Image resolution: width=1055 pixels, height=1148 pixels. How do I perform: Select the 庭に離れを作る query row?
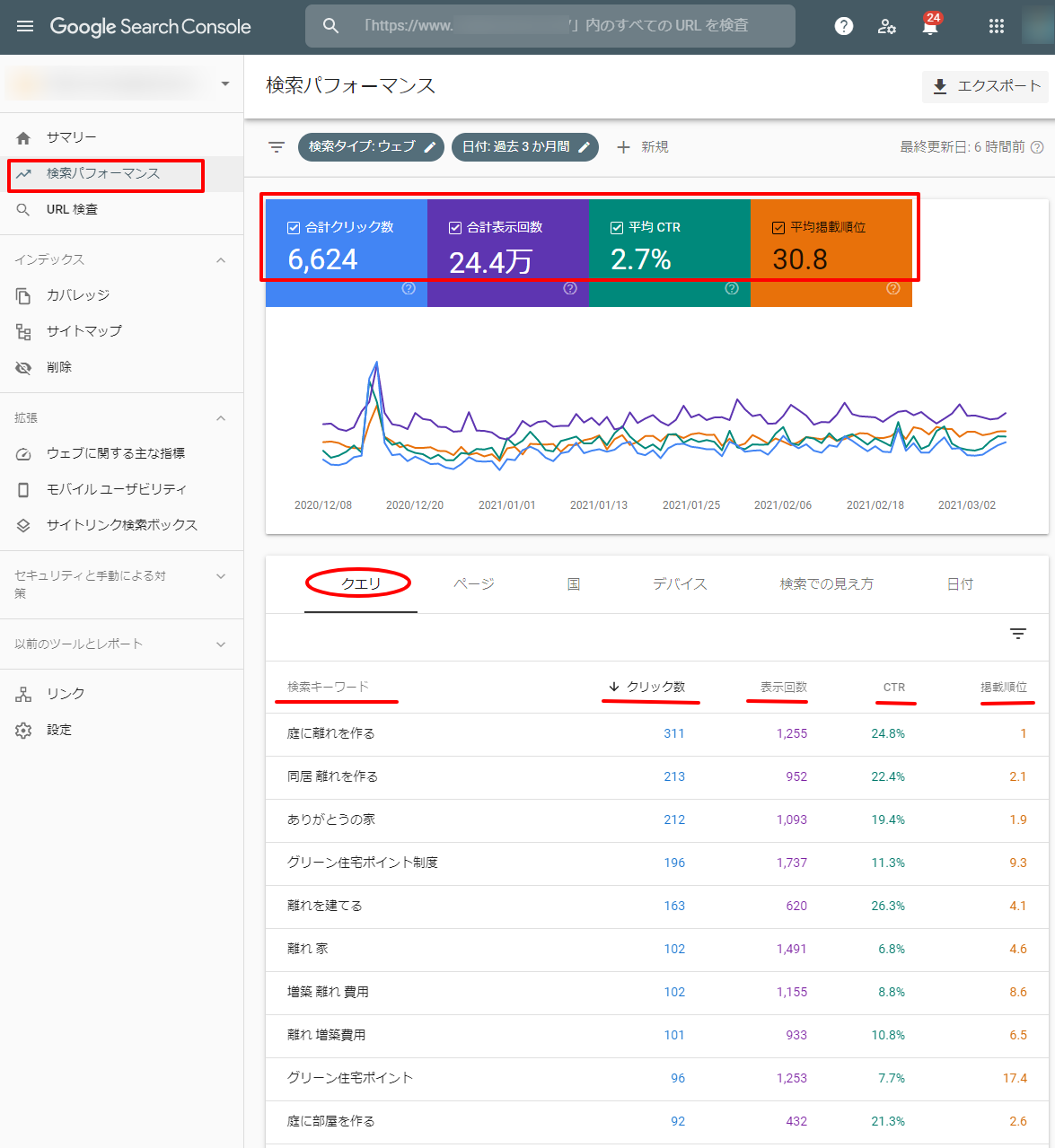[657, 734]
